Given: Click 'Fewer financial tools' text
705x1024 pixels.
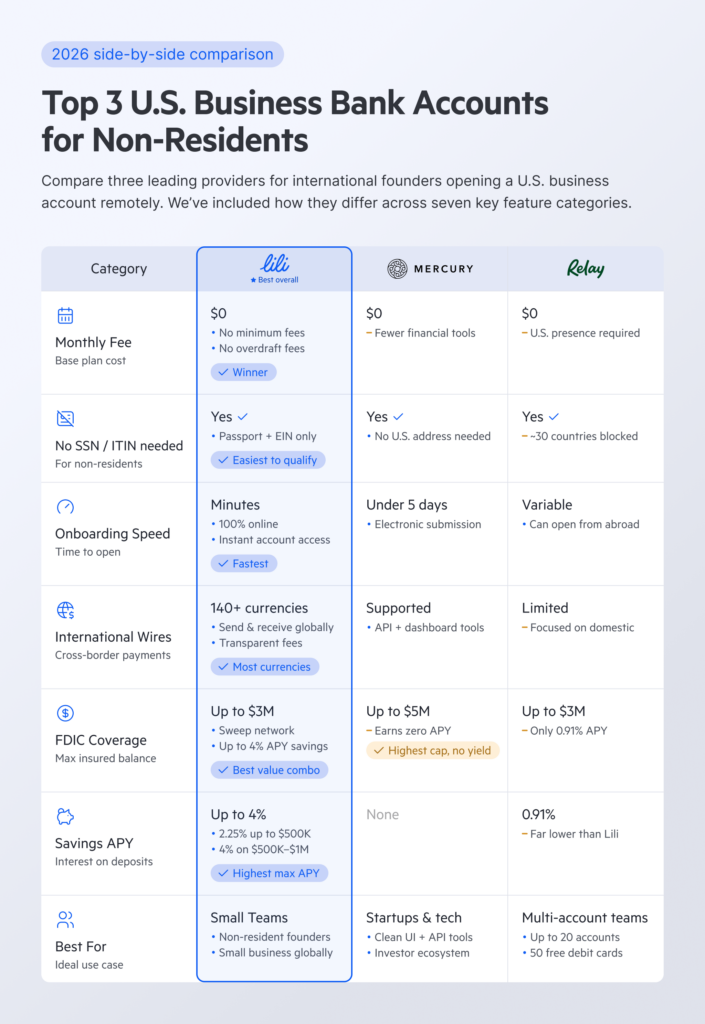Looking at the screenshot, I should (425, 333).
